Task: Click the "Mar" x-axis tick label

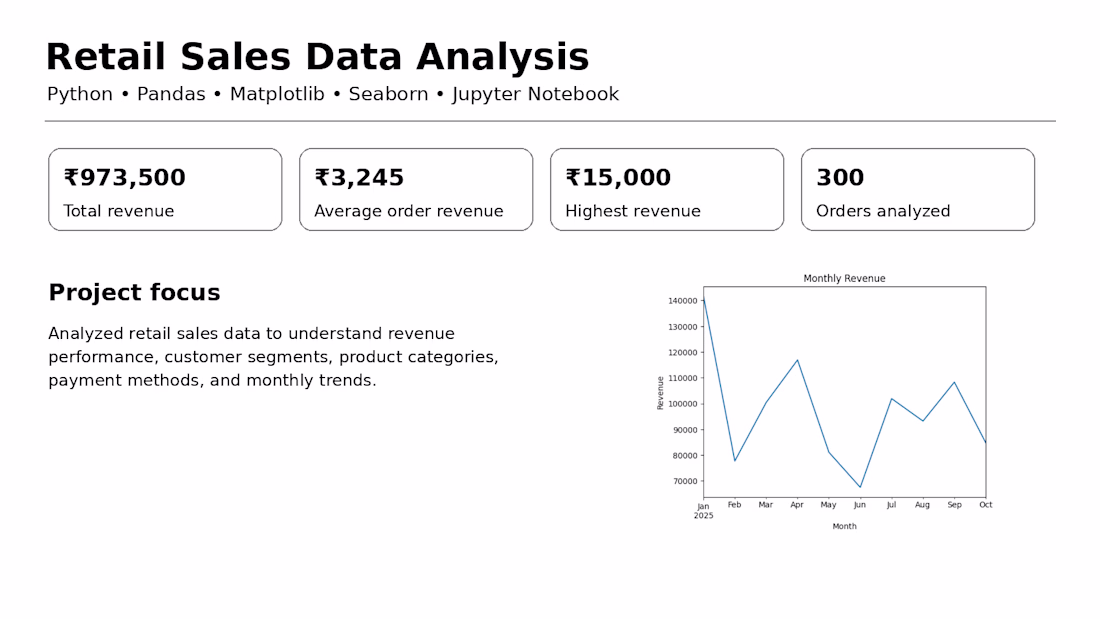Action: (x=765, y=505)
